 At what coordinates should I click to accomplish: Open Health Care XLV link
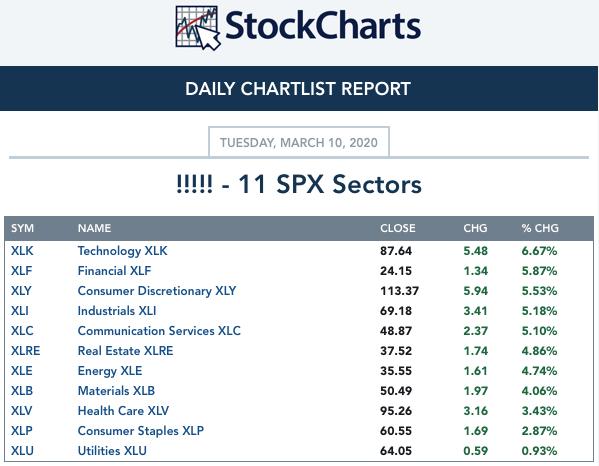(123, 411)
